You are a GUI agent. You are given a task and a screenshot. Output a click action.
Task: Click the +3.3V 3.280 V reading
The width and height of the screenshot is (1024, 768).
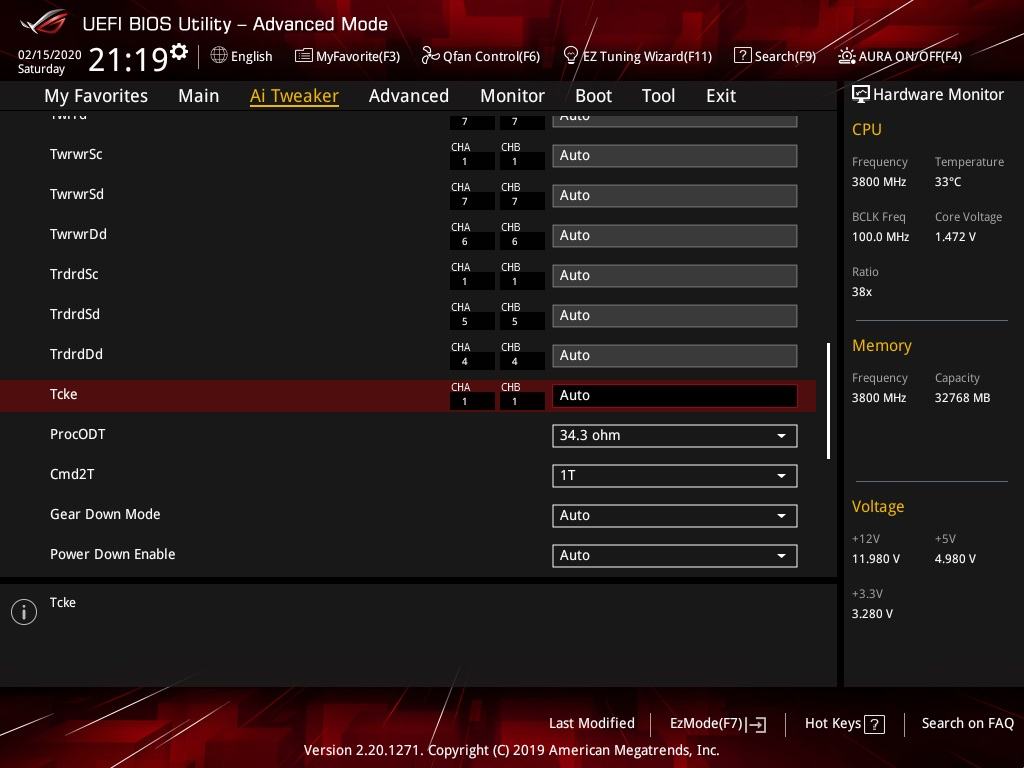click(872, 613)
